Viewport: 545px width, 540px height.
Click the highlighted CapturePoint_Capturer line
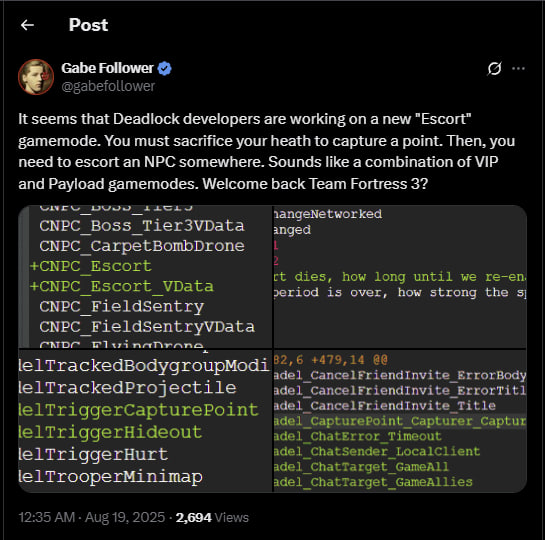point(400,421)
